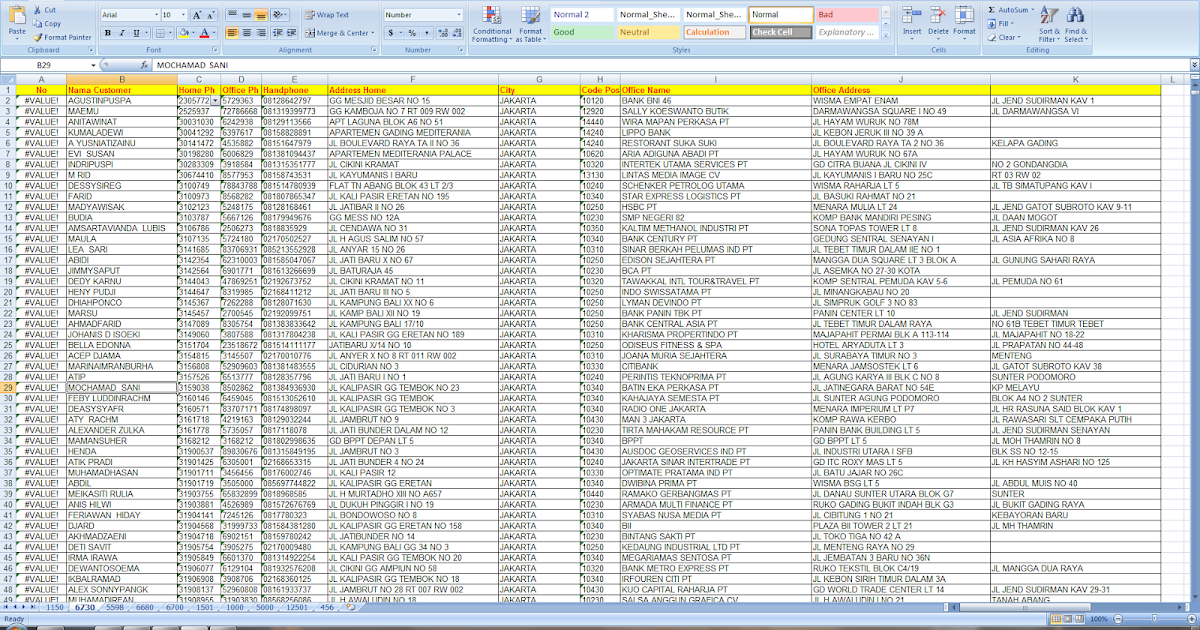Screen dimensions: 1200x630
Task: Switch to sheet tab 456
Action: [326, 607]
